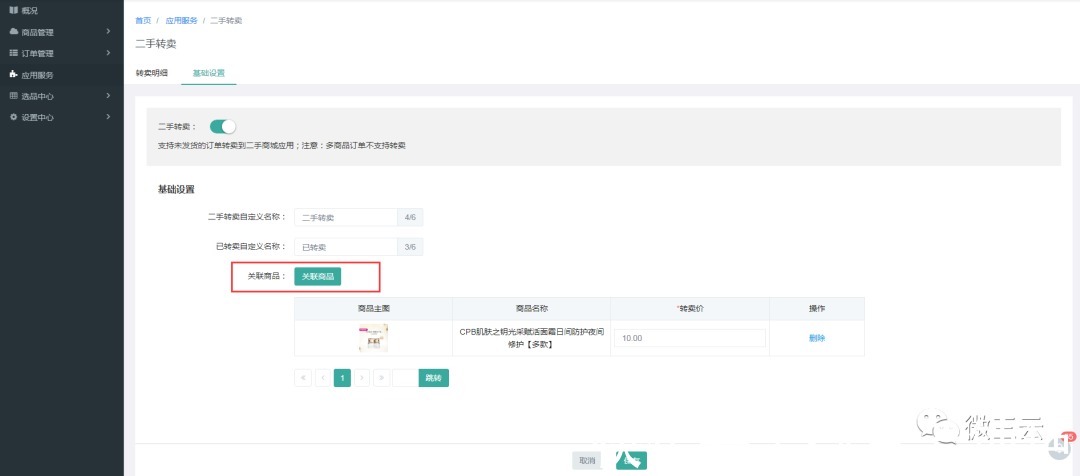Switch to the 基础设置 tab
The width and height of the screenshot is (1080, 476).
(x=209, y=72)
